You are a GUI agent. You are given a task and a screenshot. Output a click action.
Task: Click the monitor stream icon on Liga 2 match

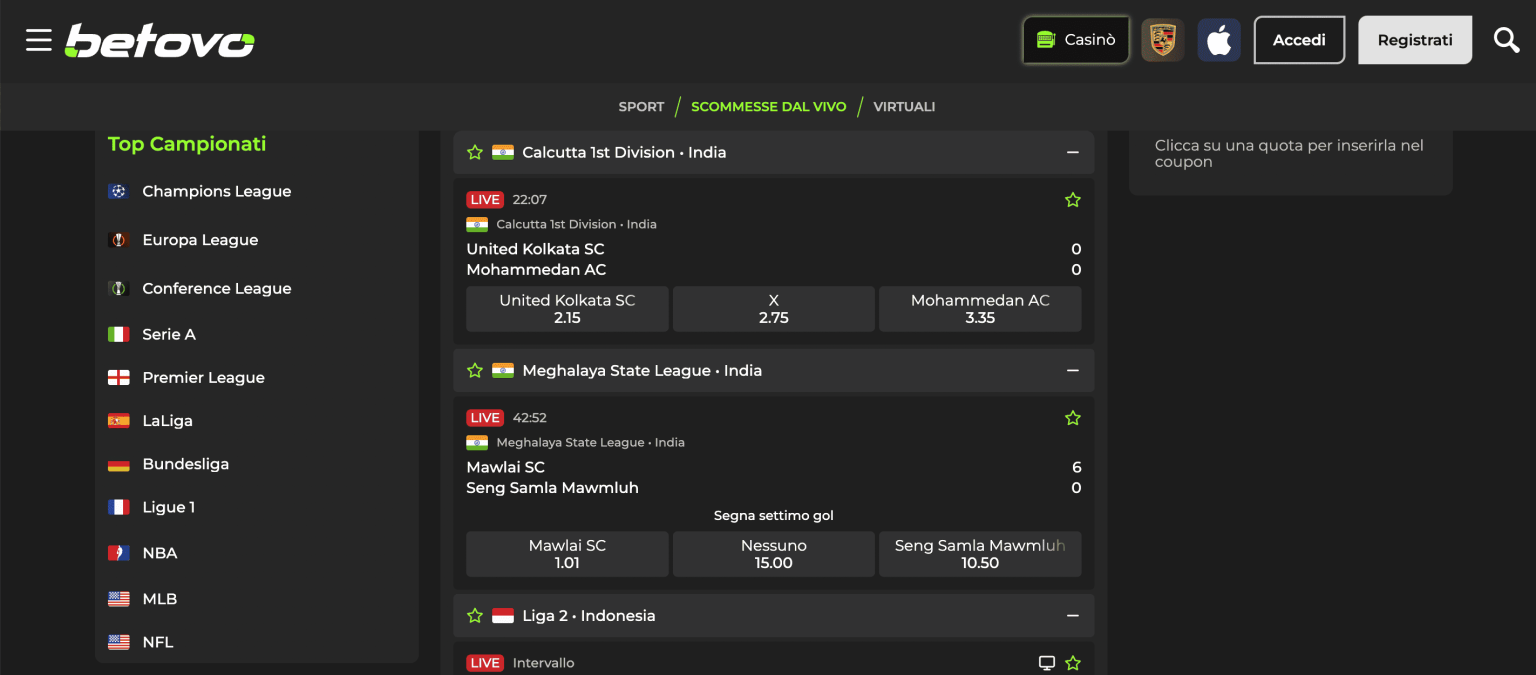(1047, 663)
